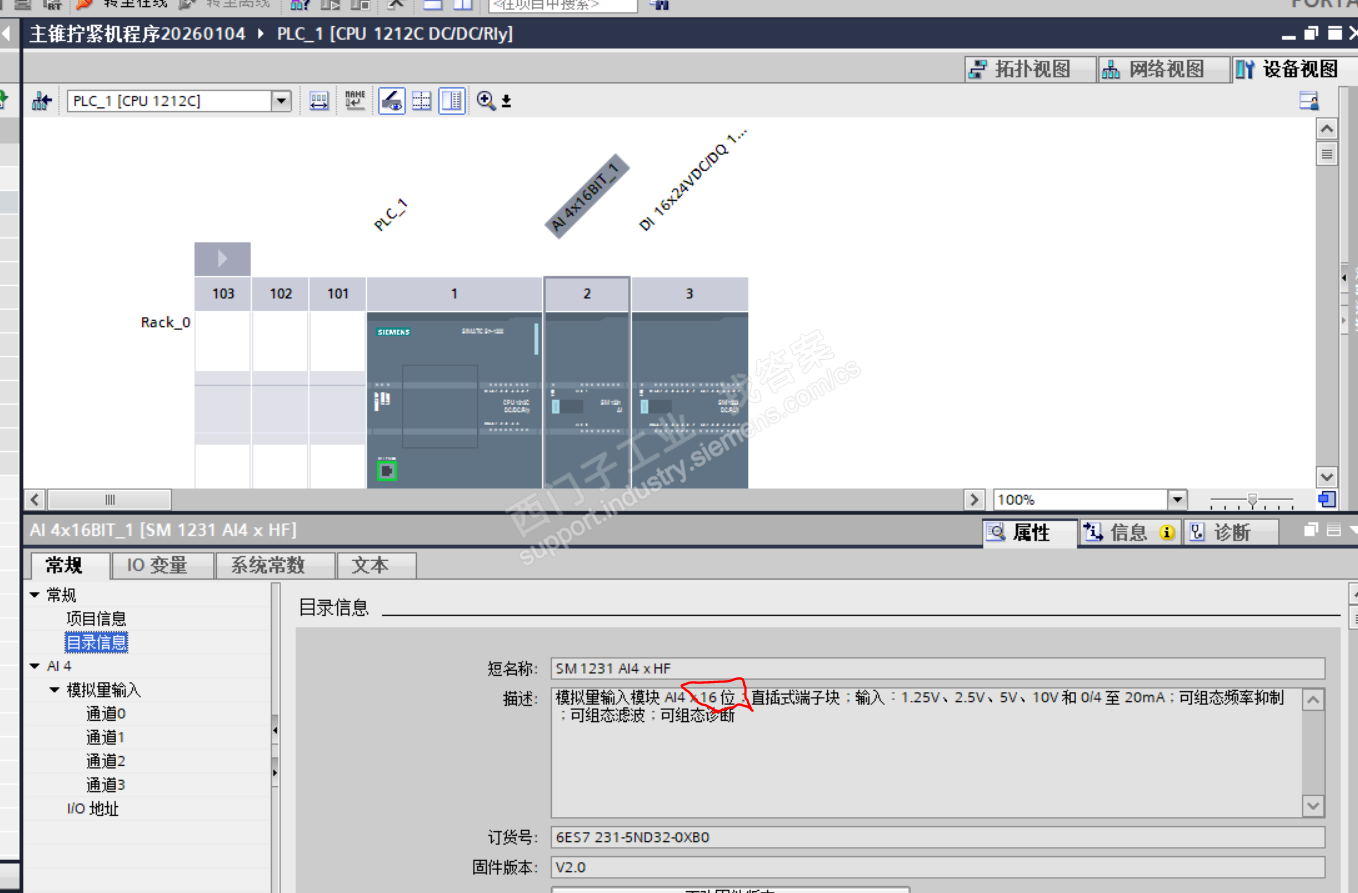This screenshot has height=893, width=1358.
Task: Click the inspector window layout icon right of the float icon
Action: coord(1332,531)
